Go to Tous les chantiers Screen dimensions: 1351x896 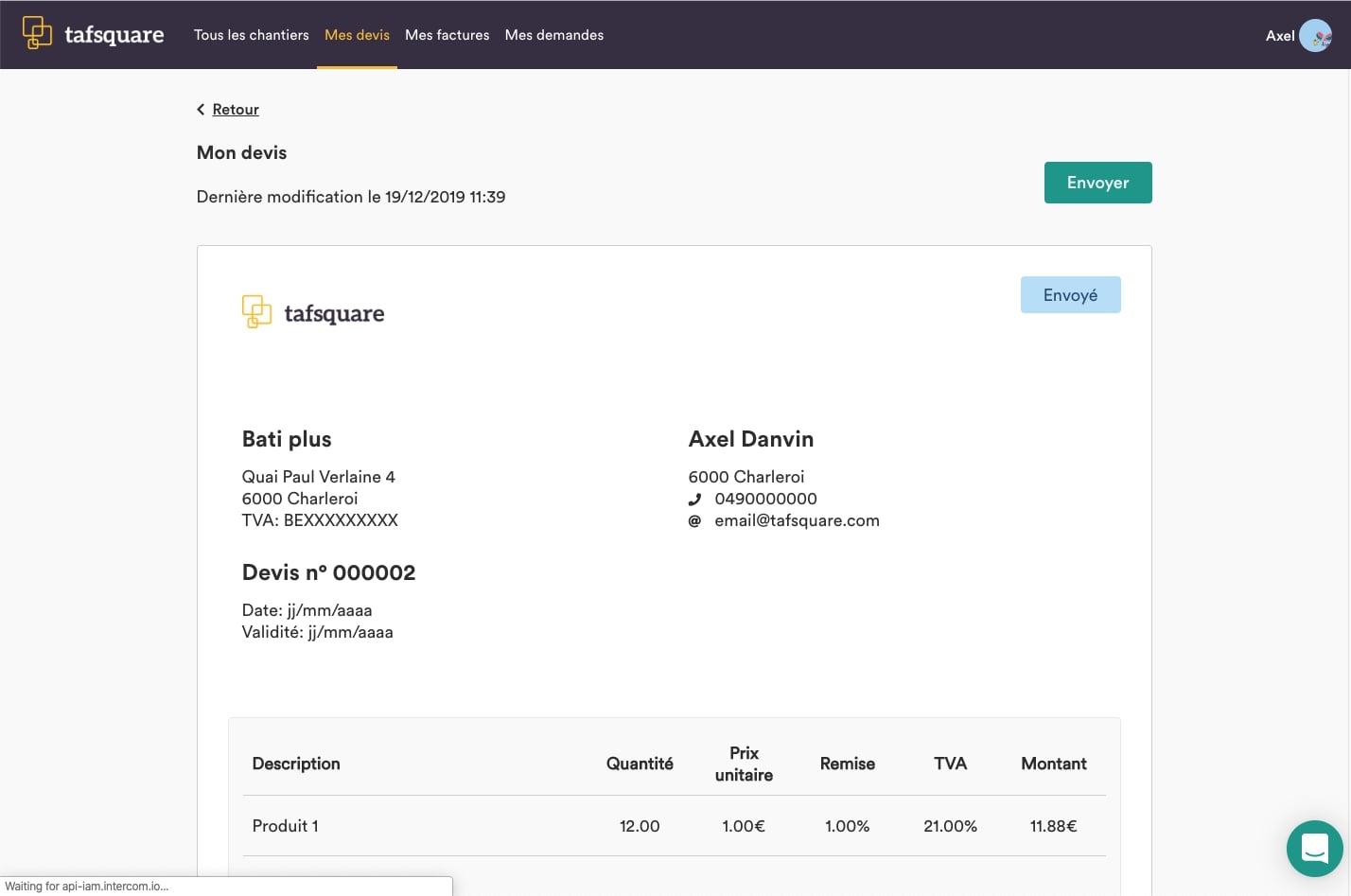[252, 35]
